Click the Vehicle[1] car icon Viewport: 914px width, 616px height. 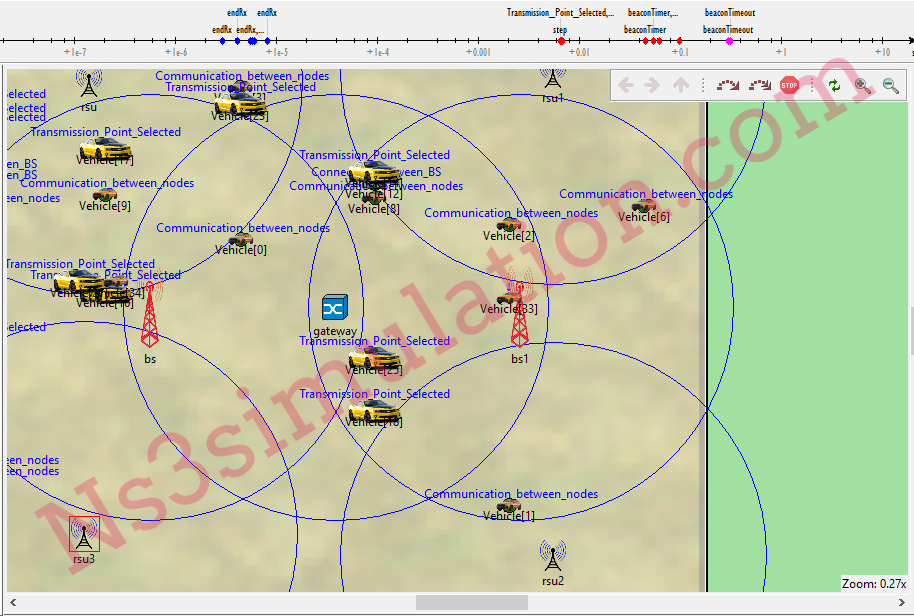click(509, 505)
